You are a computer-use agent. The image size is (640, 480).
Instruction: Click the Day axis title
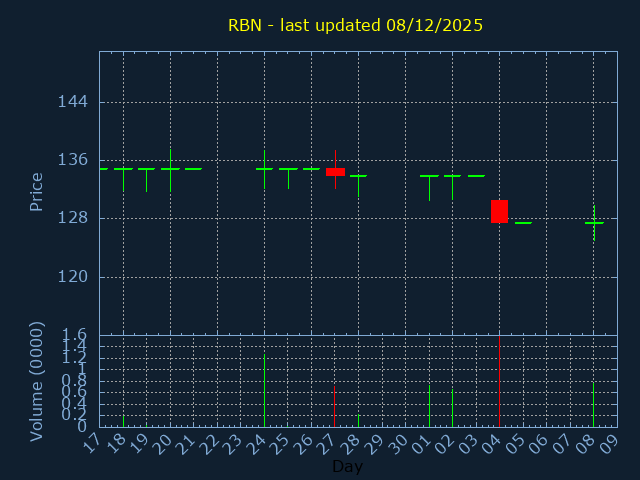click(347, 466)
